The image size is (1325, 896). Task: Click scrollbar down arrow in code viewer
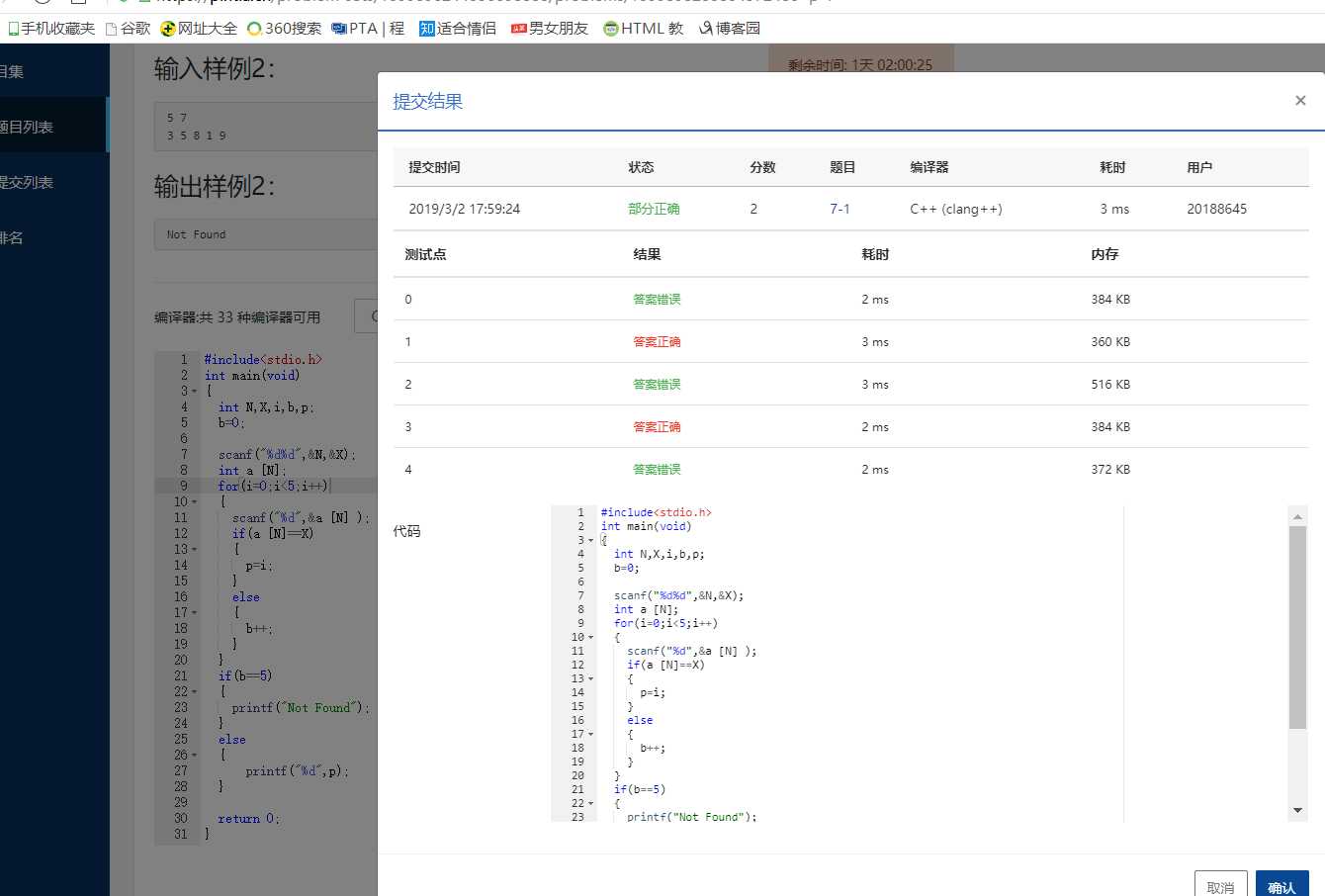click(x=1298, y=811)
